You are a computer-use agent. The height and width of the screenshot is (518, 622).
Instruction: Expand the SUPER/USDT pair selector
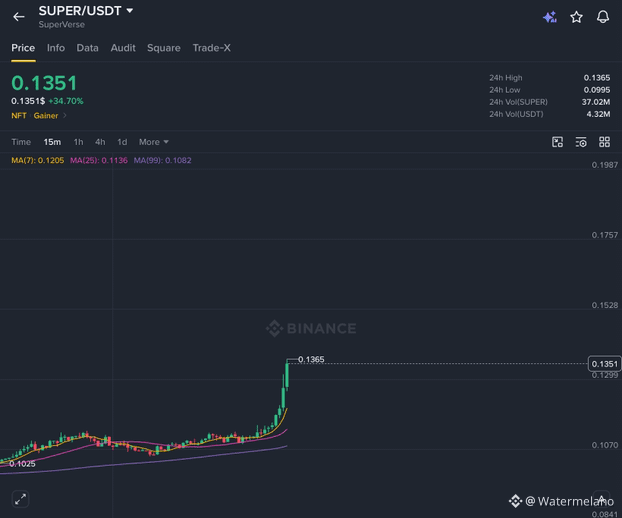pyautogui.click(x=86, y=11)
